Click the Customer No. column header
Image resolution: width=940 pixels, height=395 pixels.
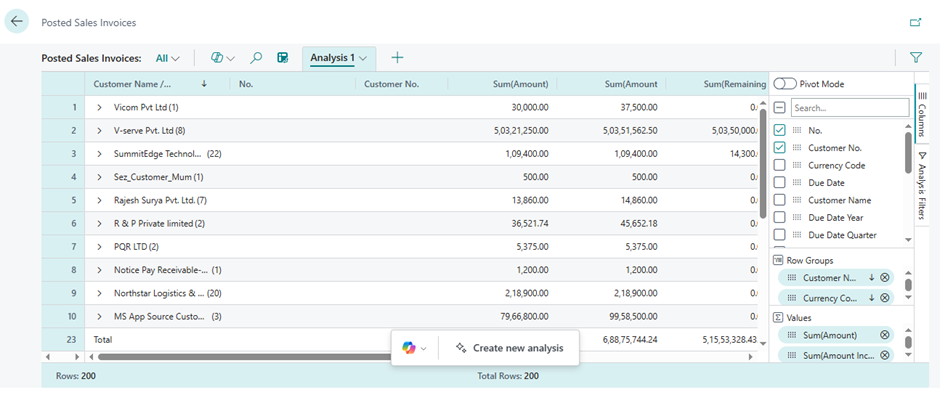402,85
